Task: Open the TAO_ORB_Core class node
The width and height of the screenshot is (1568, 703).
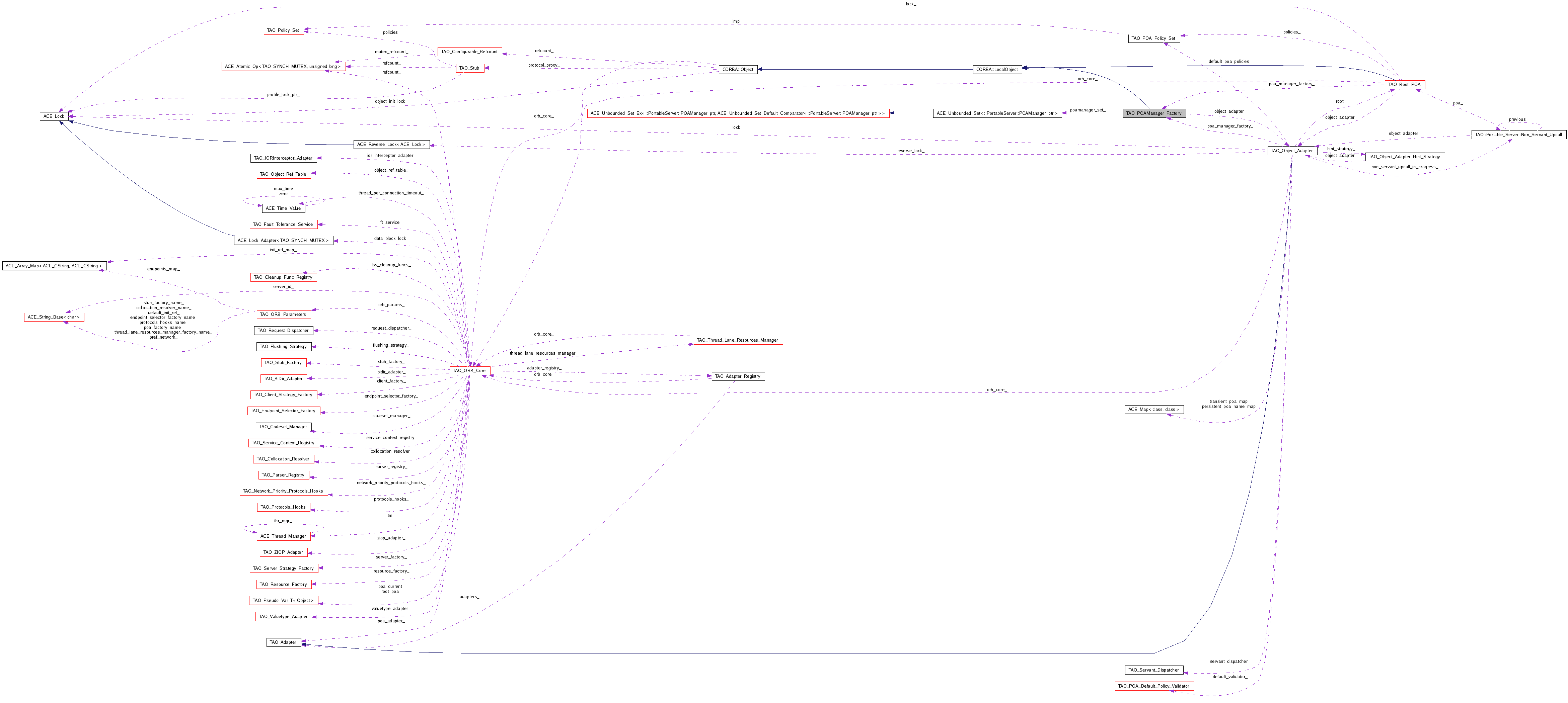Action: click(469, 370)
